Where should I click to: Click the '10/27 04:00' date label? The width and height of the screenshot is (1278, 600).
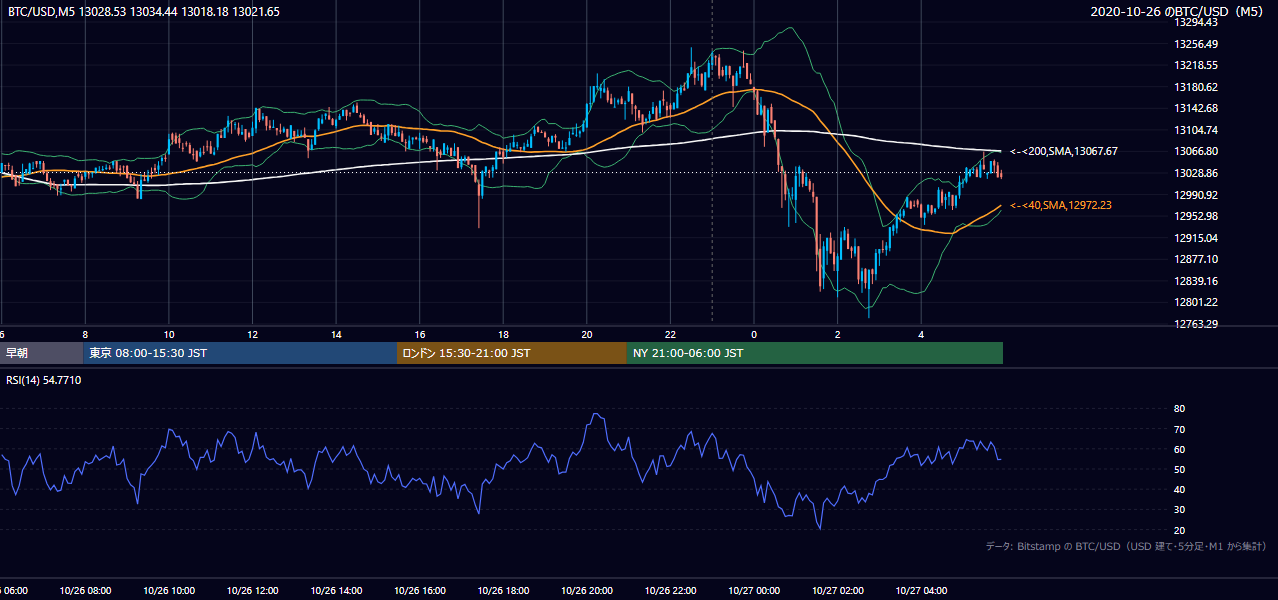click(921, 591)
